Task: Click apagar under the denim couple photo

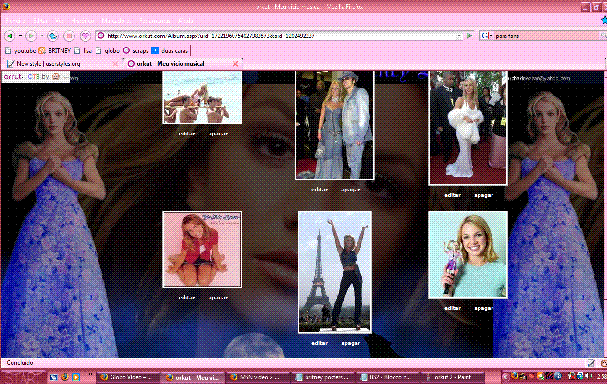Action: click(x=351, y=190)
